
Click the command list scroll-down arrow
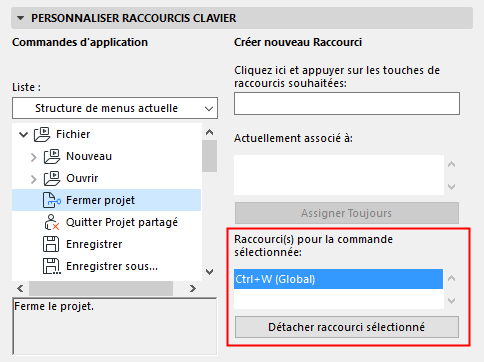click(x=209, y=272)
